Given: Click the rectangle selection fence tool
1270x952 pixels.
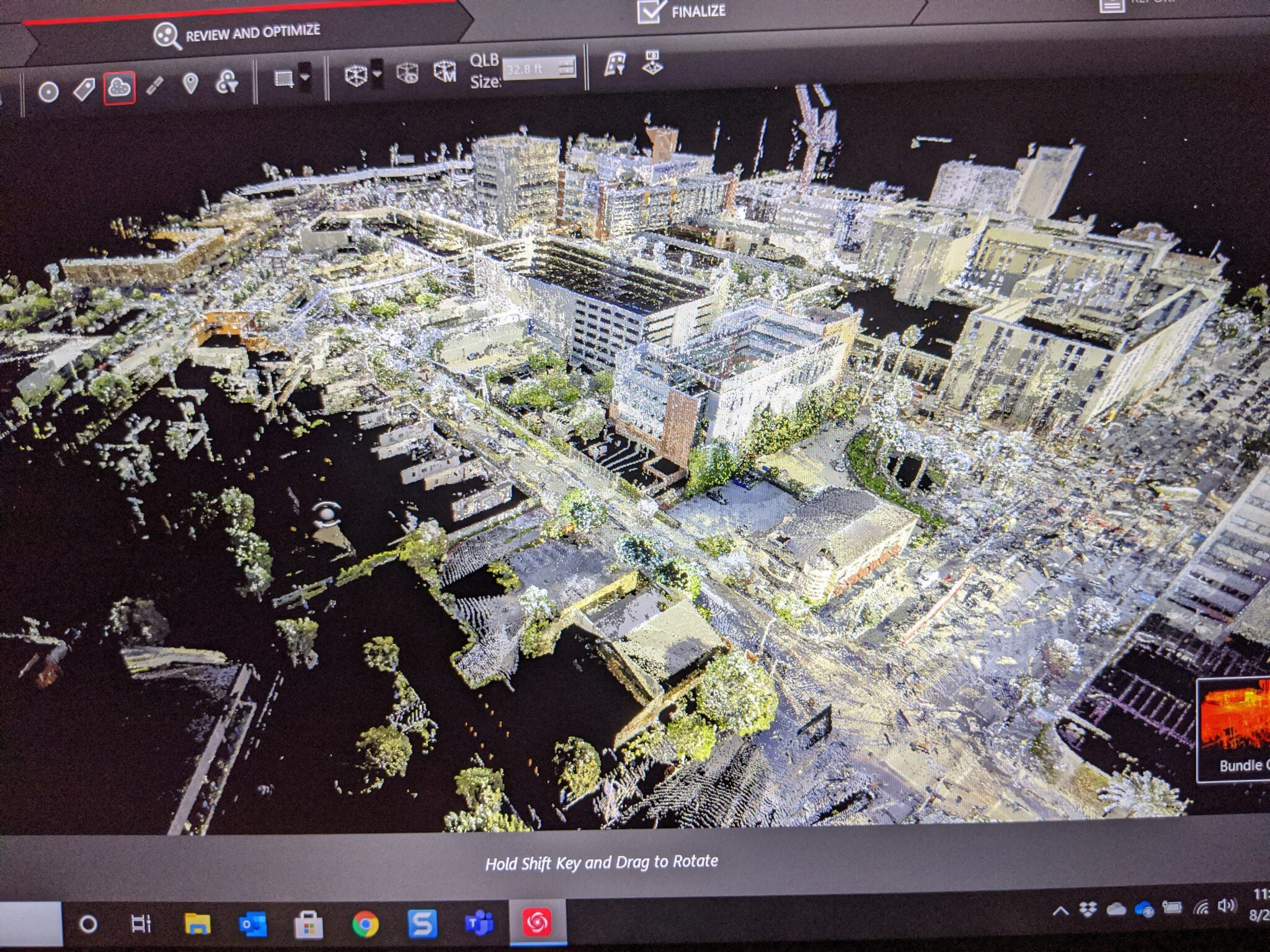Looking at the screenshot, I should pyautogui.click(x=283, y=79).
